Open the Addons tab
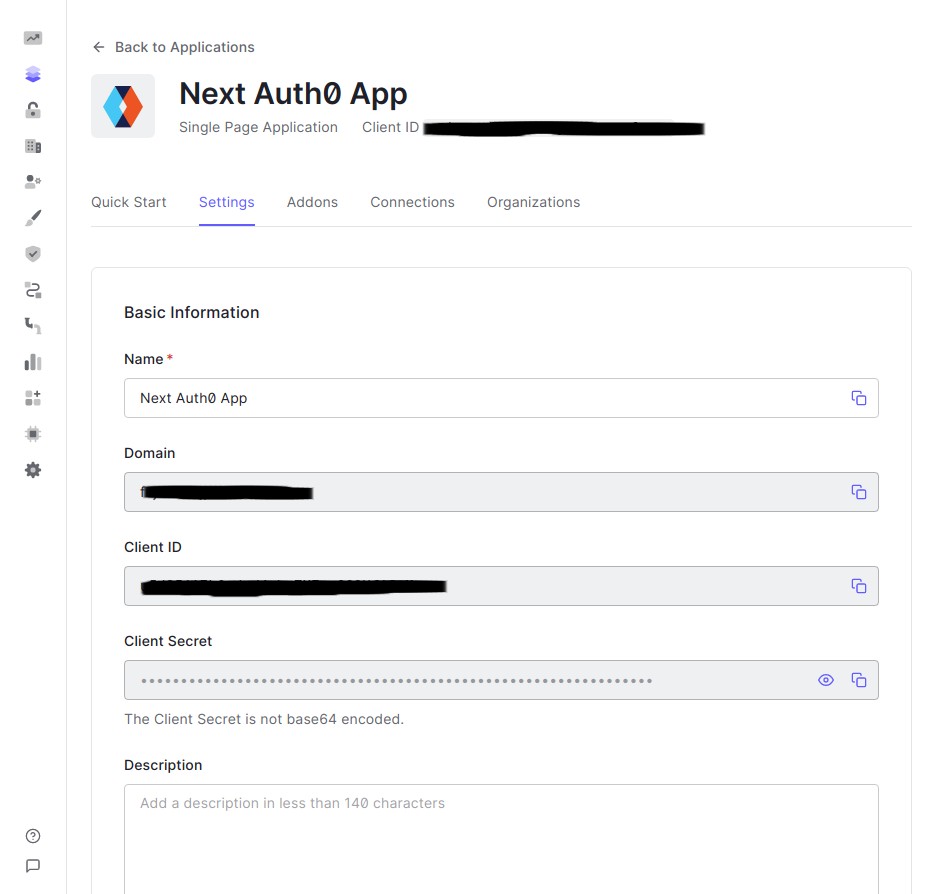Image resolution: width=936 pixels, height=894 pixels. (312, 202)
